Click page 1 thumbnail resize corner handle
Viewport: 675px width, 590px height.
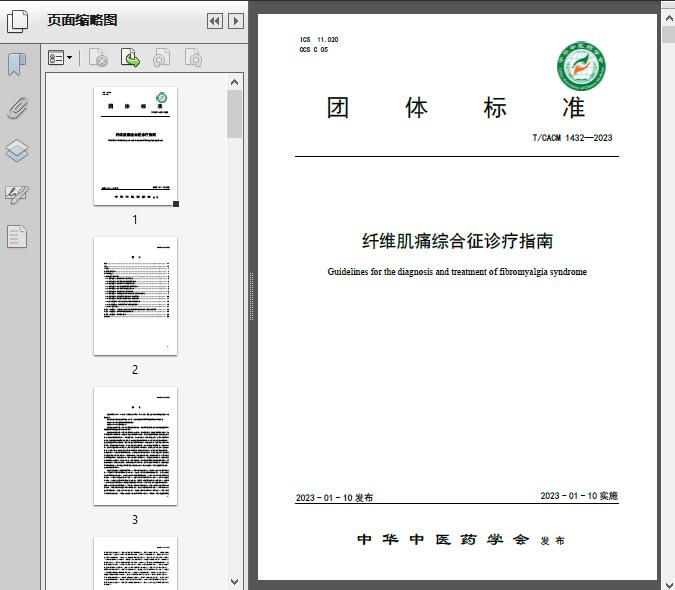pyautogui.click(x=176, y=204)
